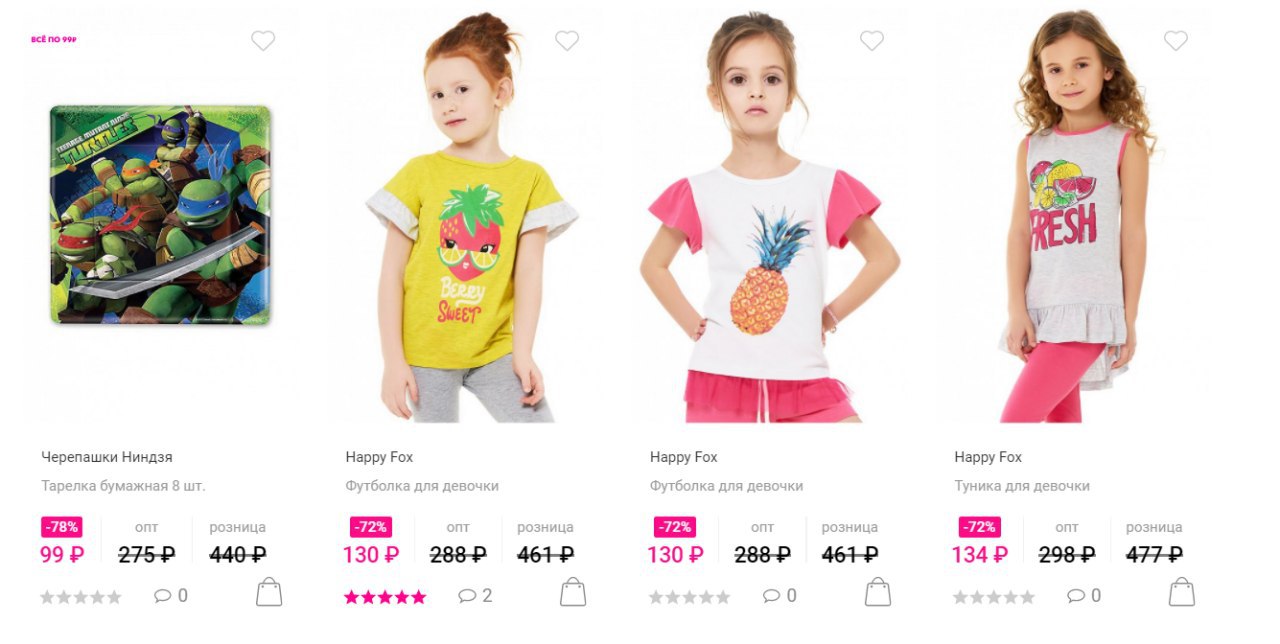This screenshot has width=1280, height=644.
Task: Open Тарелка бумажная 8 шт. product title
Action: click(123, 486)
